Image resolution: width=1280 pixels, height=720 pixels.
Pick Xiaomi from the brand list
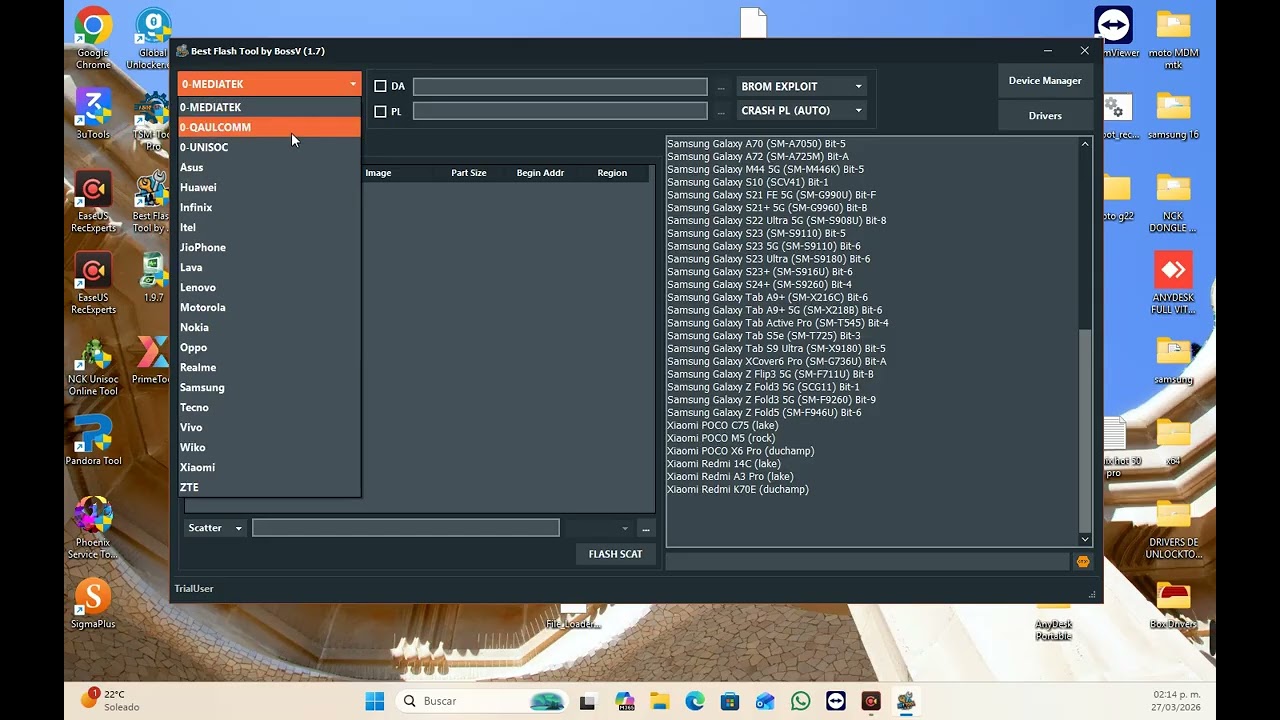[269, 467]
